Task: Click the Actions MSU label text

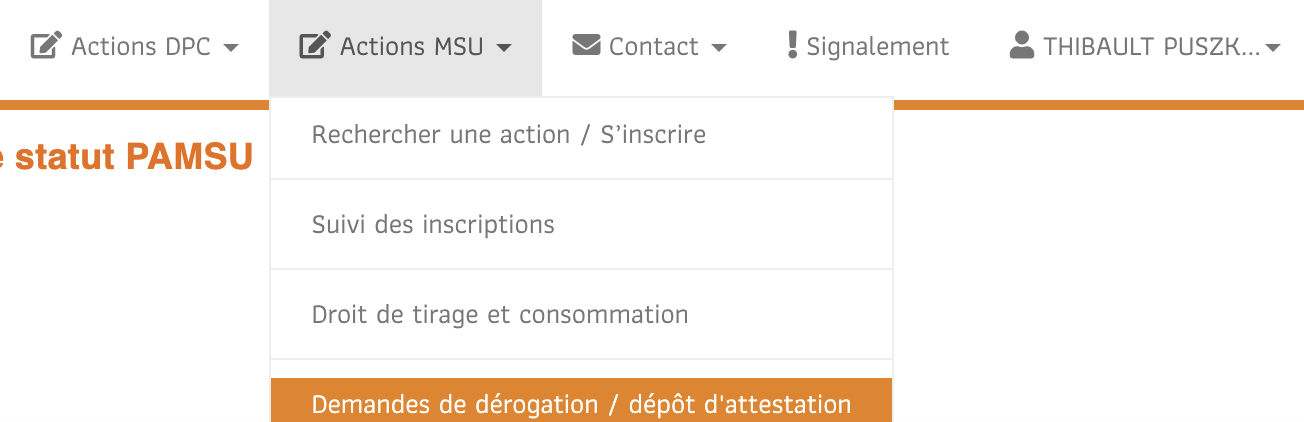Action: tap(412, 46)
